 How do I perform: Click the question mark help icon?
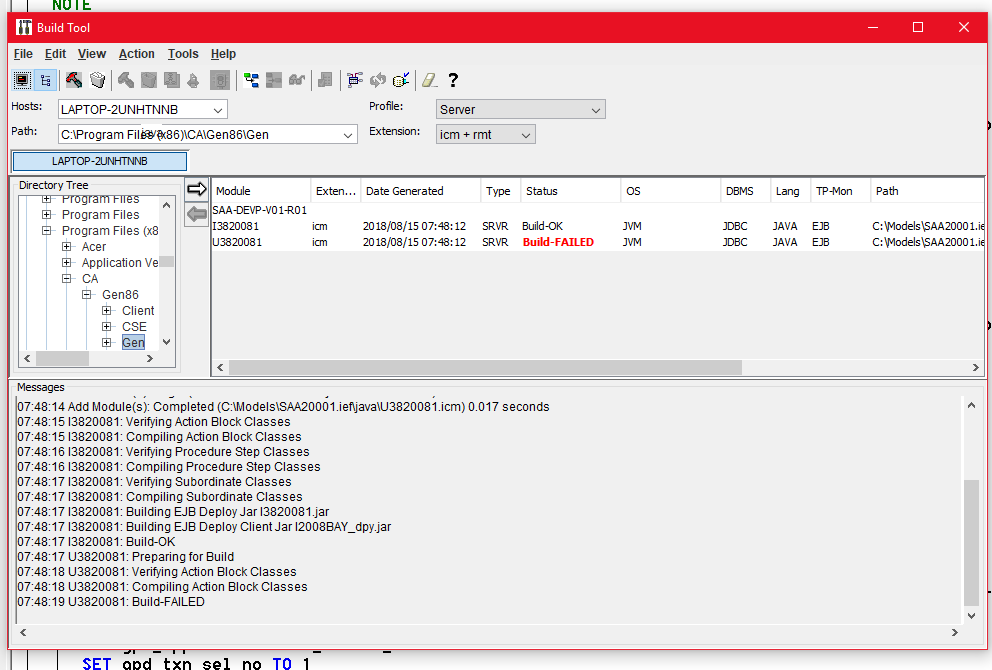click(453, 80)
